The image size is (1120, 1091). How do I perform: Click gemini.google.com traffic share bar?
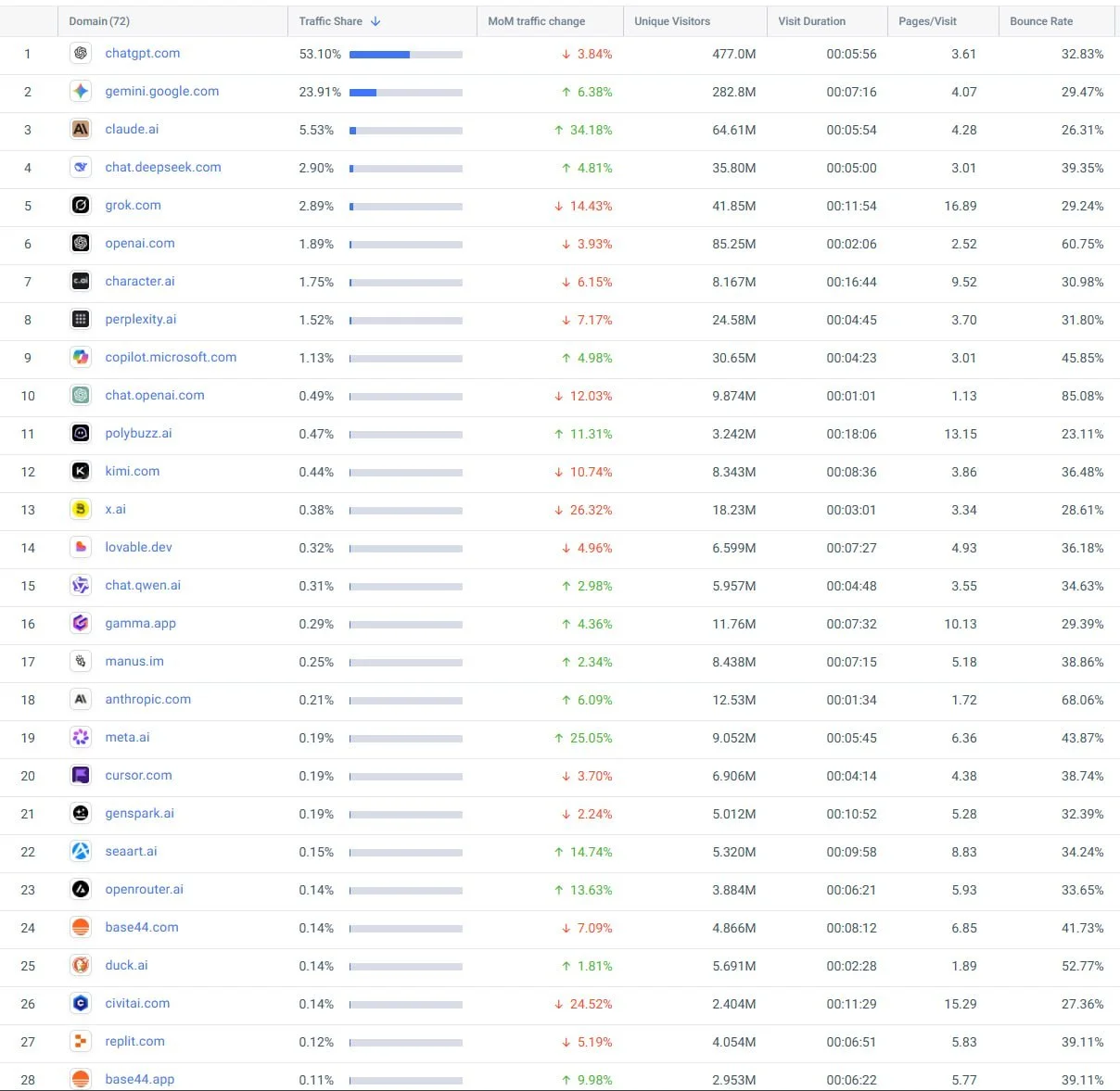(406, 93)
